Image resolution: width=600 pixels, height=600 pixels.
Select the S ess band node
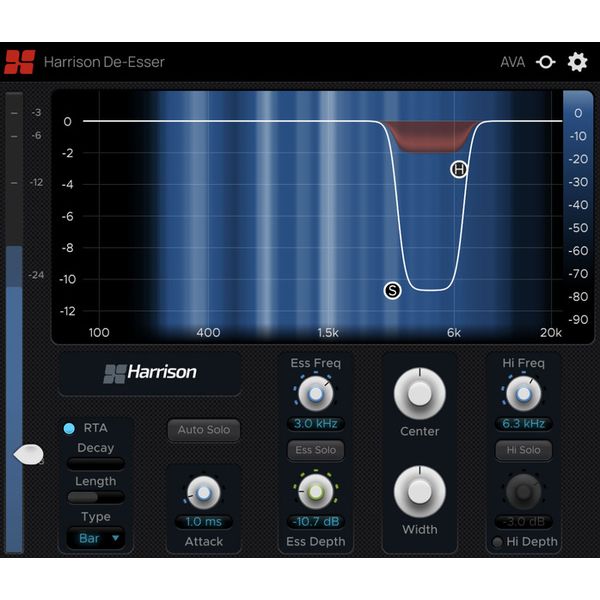pyautogui.click(x=392, y=291)
